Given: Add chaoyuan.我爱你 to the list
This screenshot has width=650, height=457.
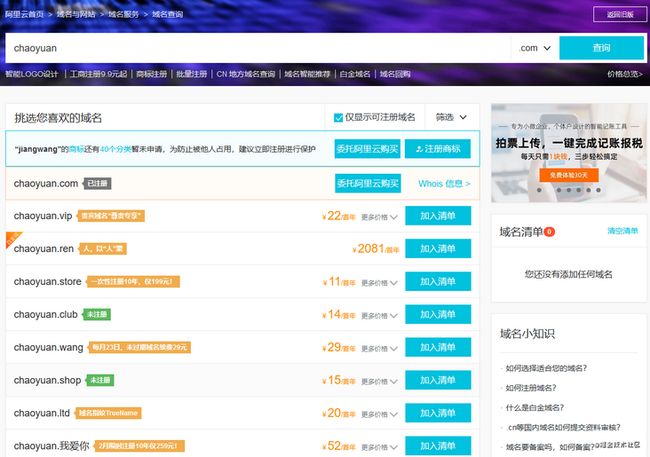Looking at the screenshot, I should coord(438,446).
